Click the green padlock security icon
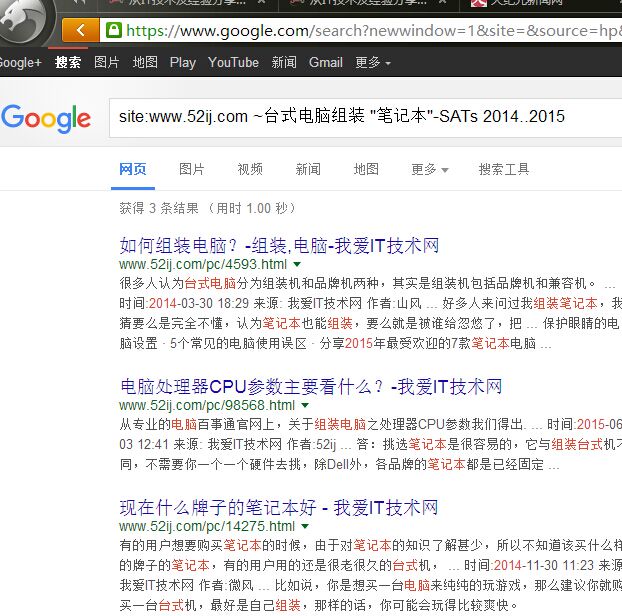622x616 pixels. click(114, 30)
